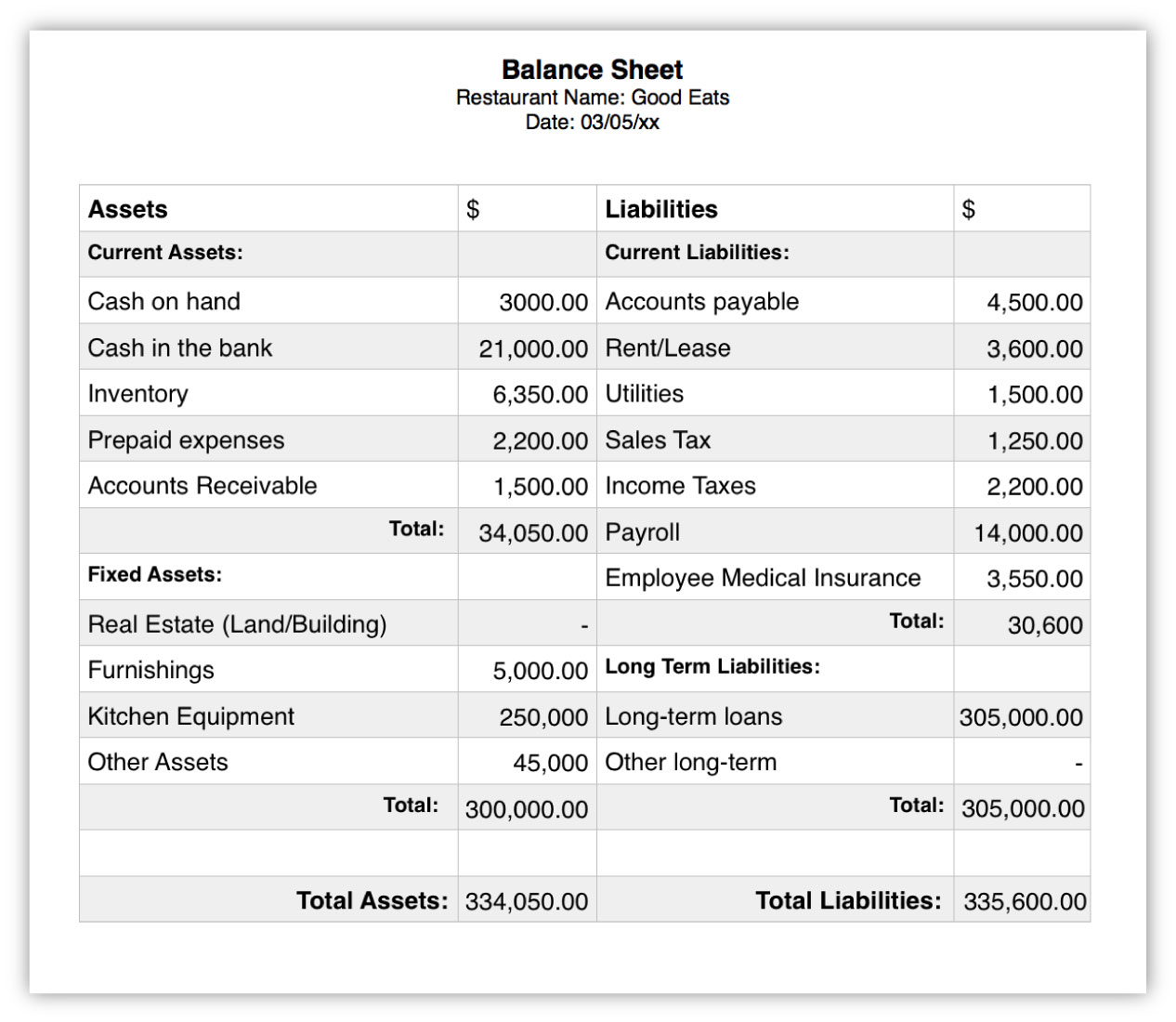
Task: Click the Inventory row
Action: (137, 394)
